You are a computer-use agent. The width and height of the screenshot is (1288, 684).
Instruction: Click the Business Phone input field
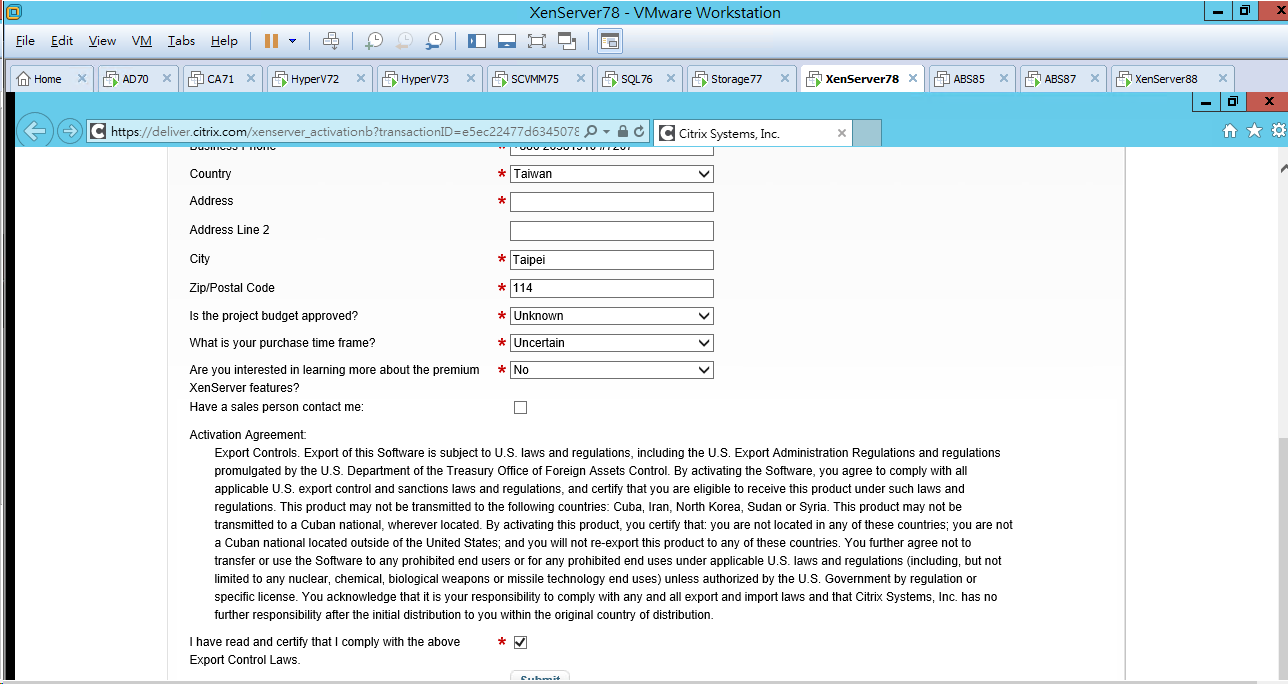(x=612, y=150)
